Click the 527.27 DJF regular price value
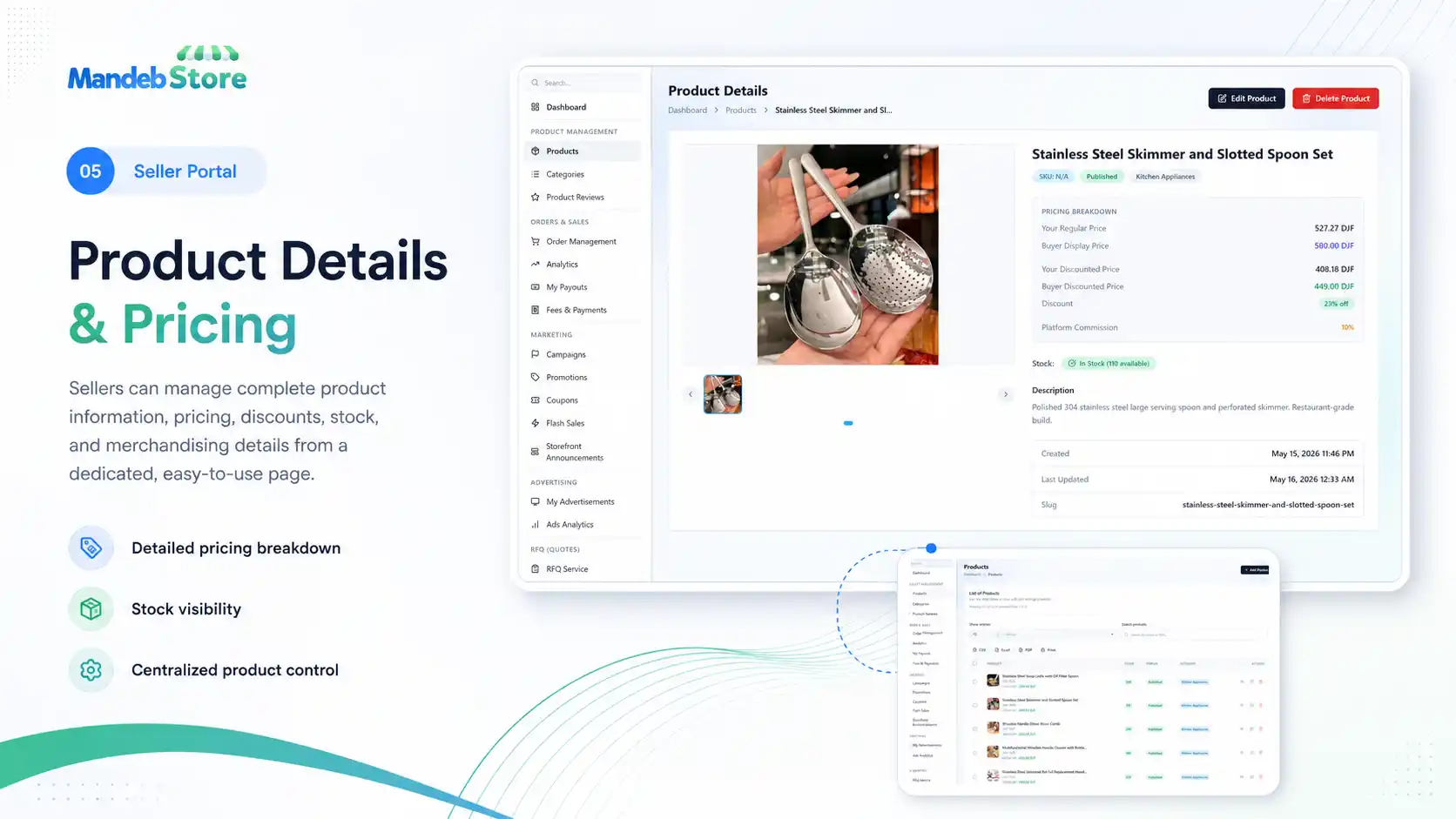Screen dimensions: 1456x819 (1334, 229)
